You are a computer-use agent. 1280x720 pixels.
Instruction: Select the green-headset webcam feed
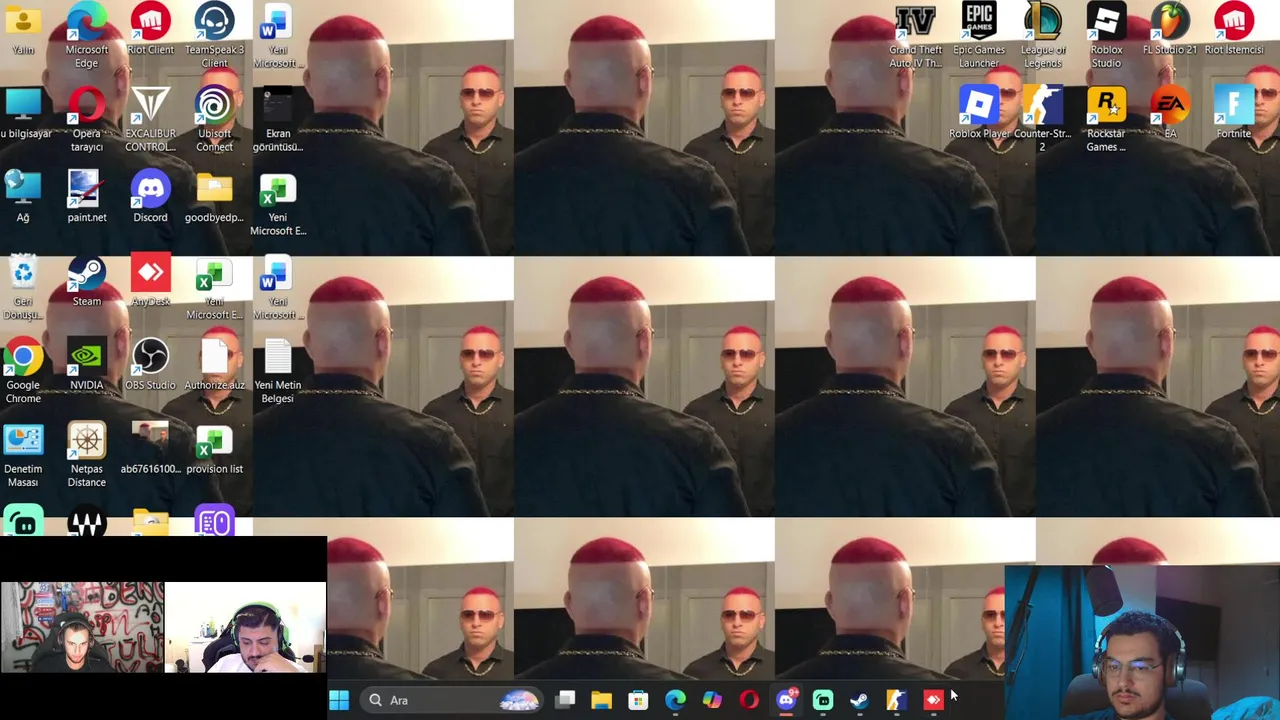(245, 627)
